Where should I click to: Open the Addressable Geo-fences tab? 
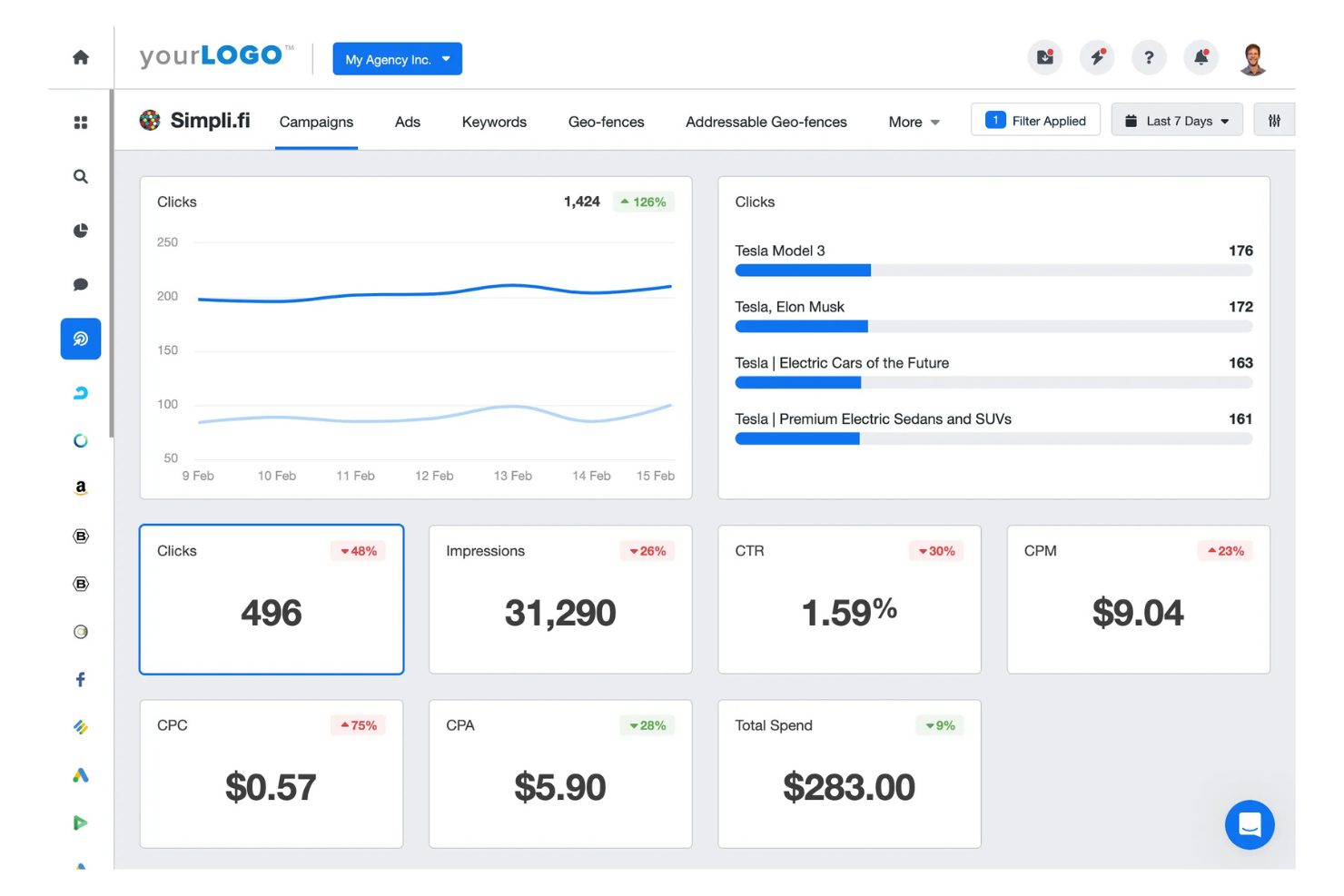tap(766, 122)
